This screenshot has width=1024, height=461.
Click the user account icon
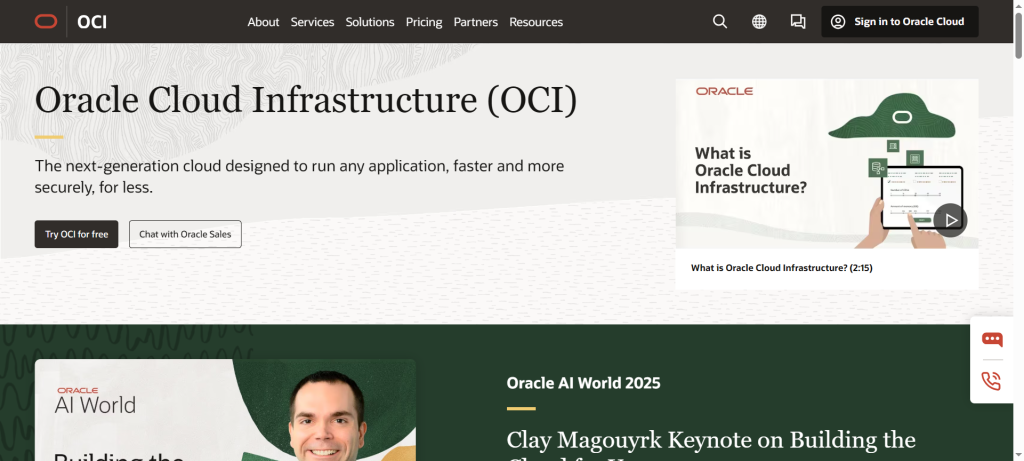pyautogui.click(x=838, y=22)
